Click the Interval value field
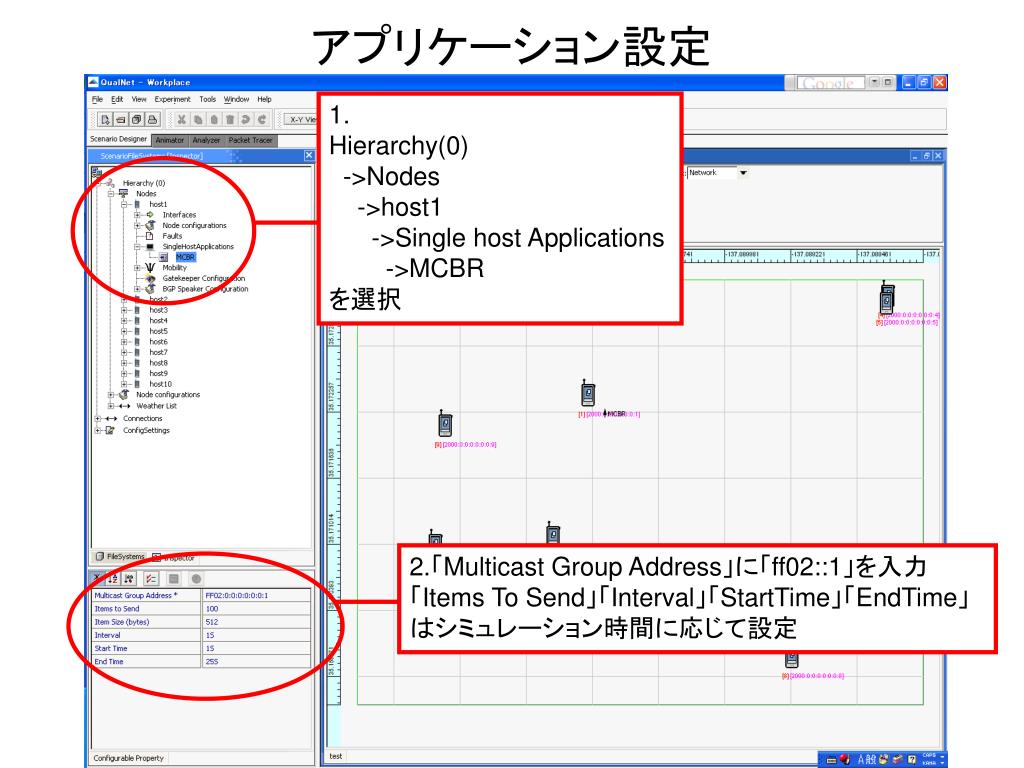The width and height of the screenshot is (1024, 768). [x=256, y=635]
